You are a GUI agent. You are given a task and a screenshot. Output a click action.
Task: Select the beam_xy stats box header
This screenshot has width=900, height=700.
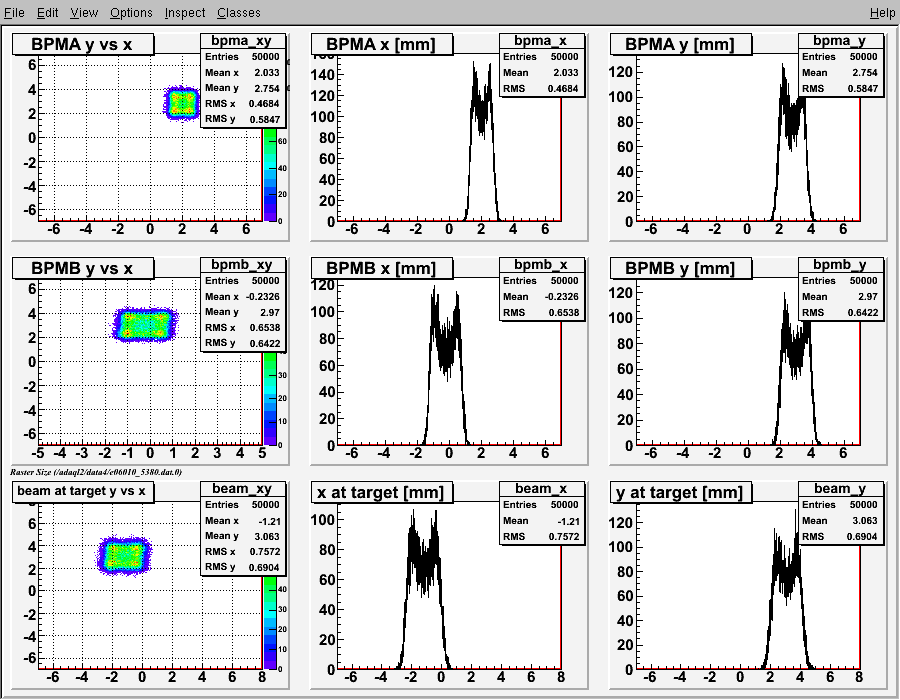242,488
